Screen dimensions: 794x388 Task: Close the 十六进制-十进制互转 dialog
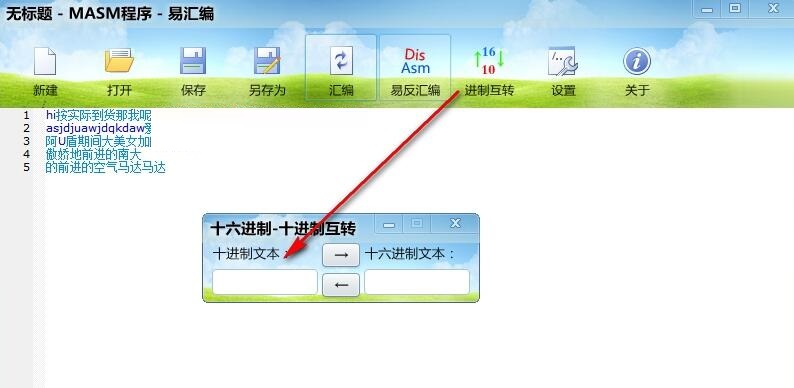[455, 223]
